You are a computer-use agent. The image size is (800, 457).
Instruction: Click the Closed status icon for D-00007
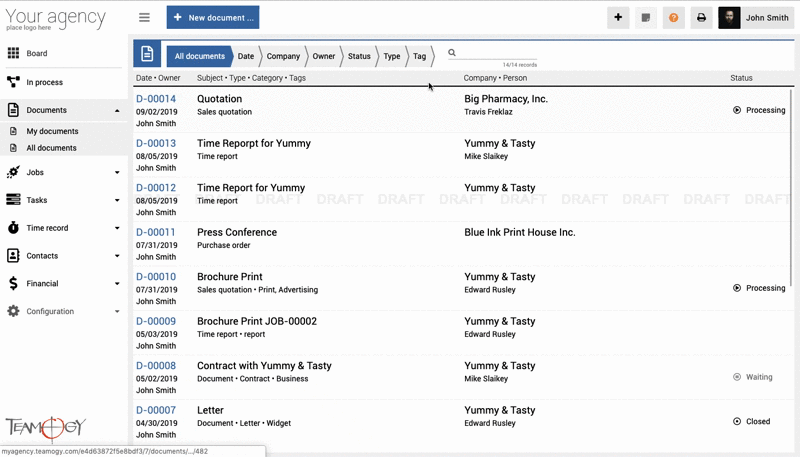click(737, 421)
